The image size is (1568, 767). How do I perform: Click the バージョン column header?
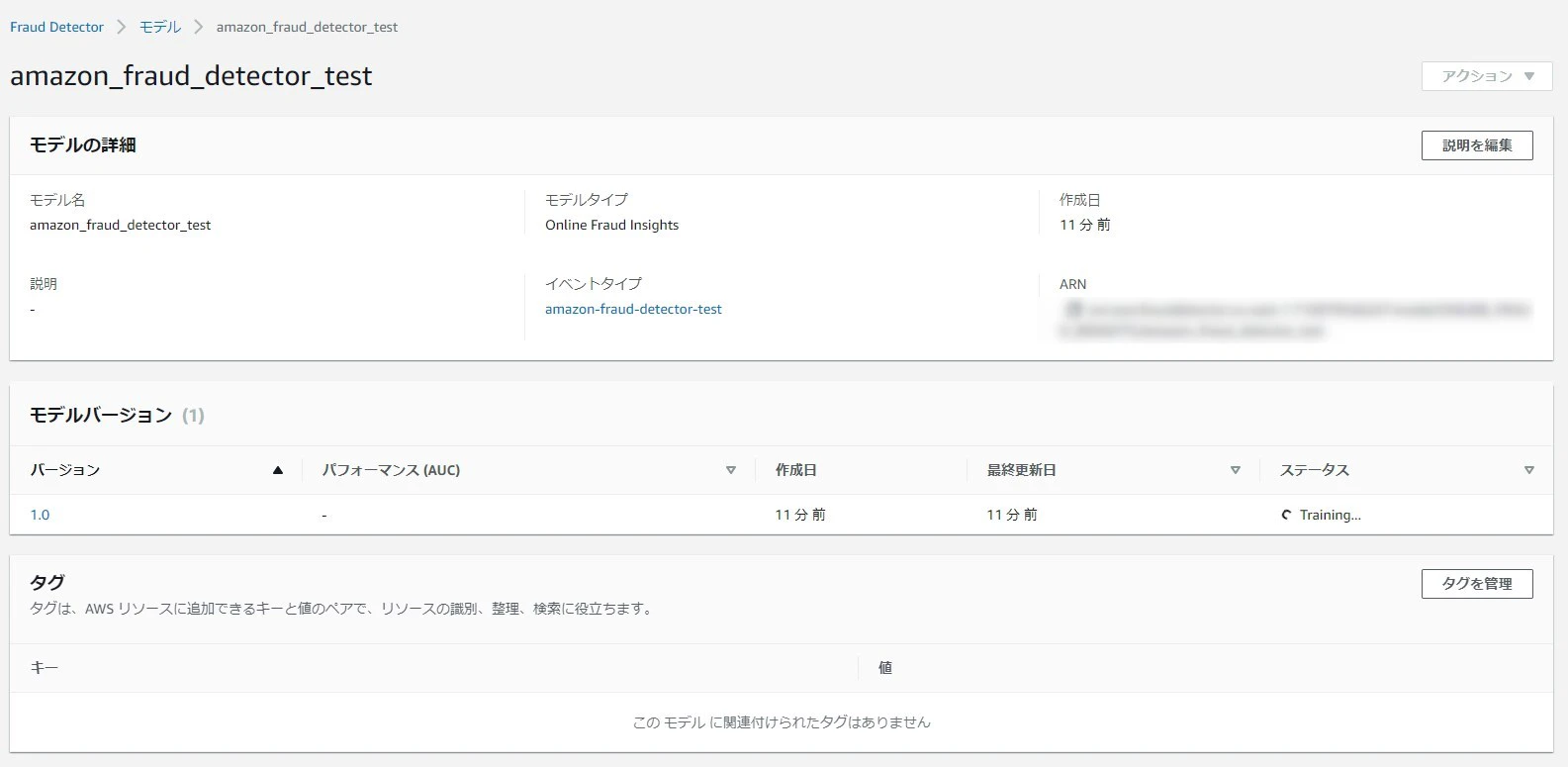tap(65, 470)
